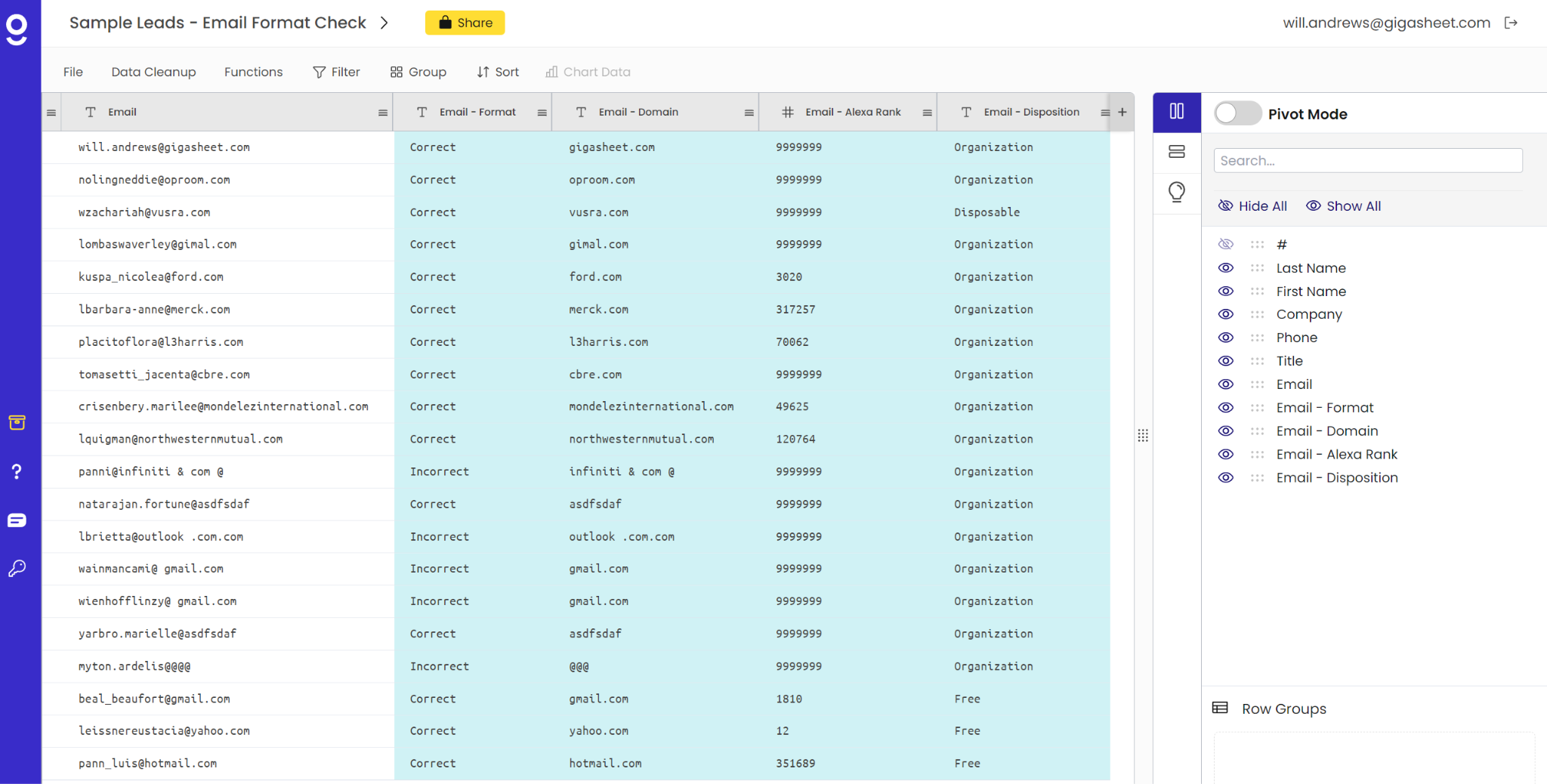Viewport: 1547px width, 784px height.
Task: Open Email - Domain column menu
Action: click(x=749, y=113)
